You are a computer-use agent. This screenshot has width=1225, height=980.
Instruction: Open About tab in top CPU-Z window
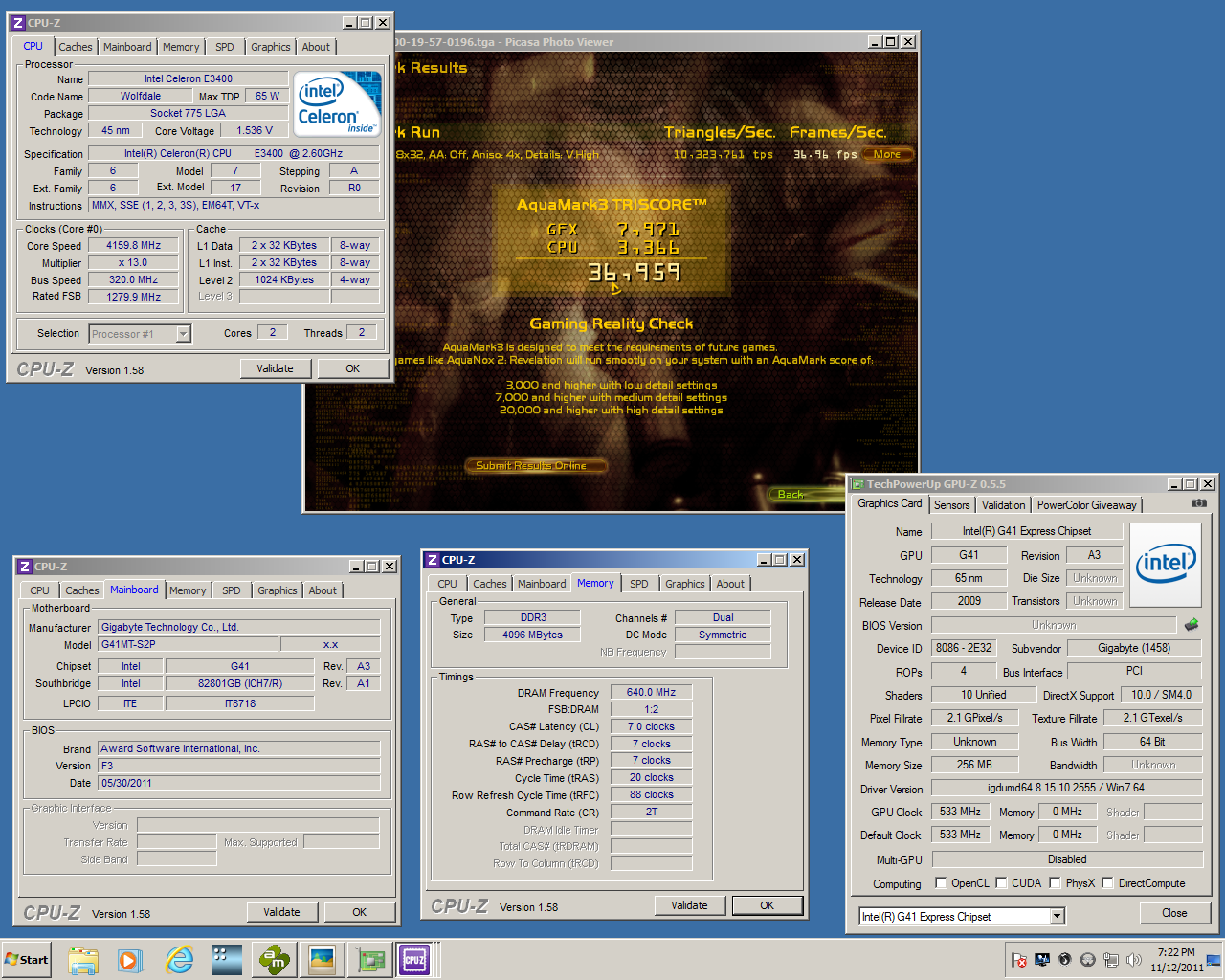(316, 47)
